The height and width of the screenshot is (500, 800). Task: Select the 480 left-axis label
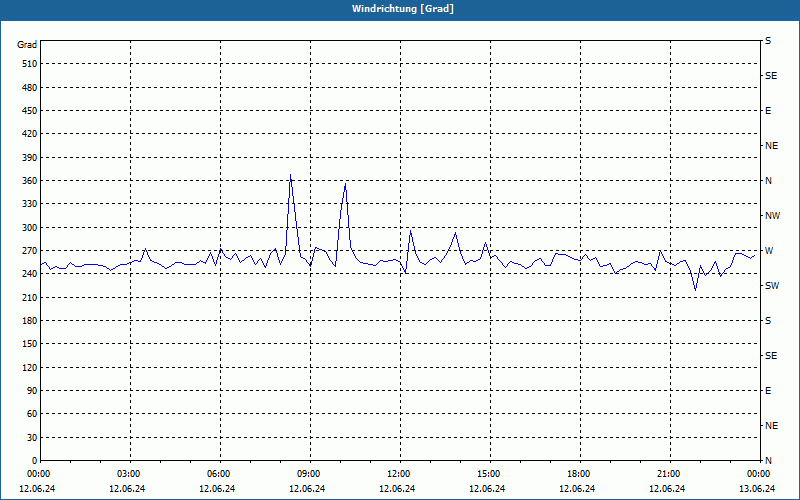[30, 87]
